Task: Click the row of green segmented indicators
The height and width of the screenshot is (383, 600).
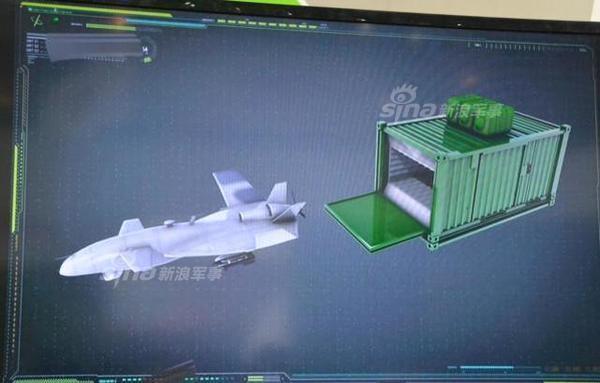Action: 267,24
